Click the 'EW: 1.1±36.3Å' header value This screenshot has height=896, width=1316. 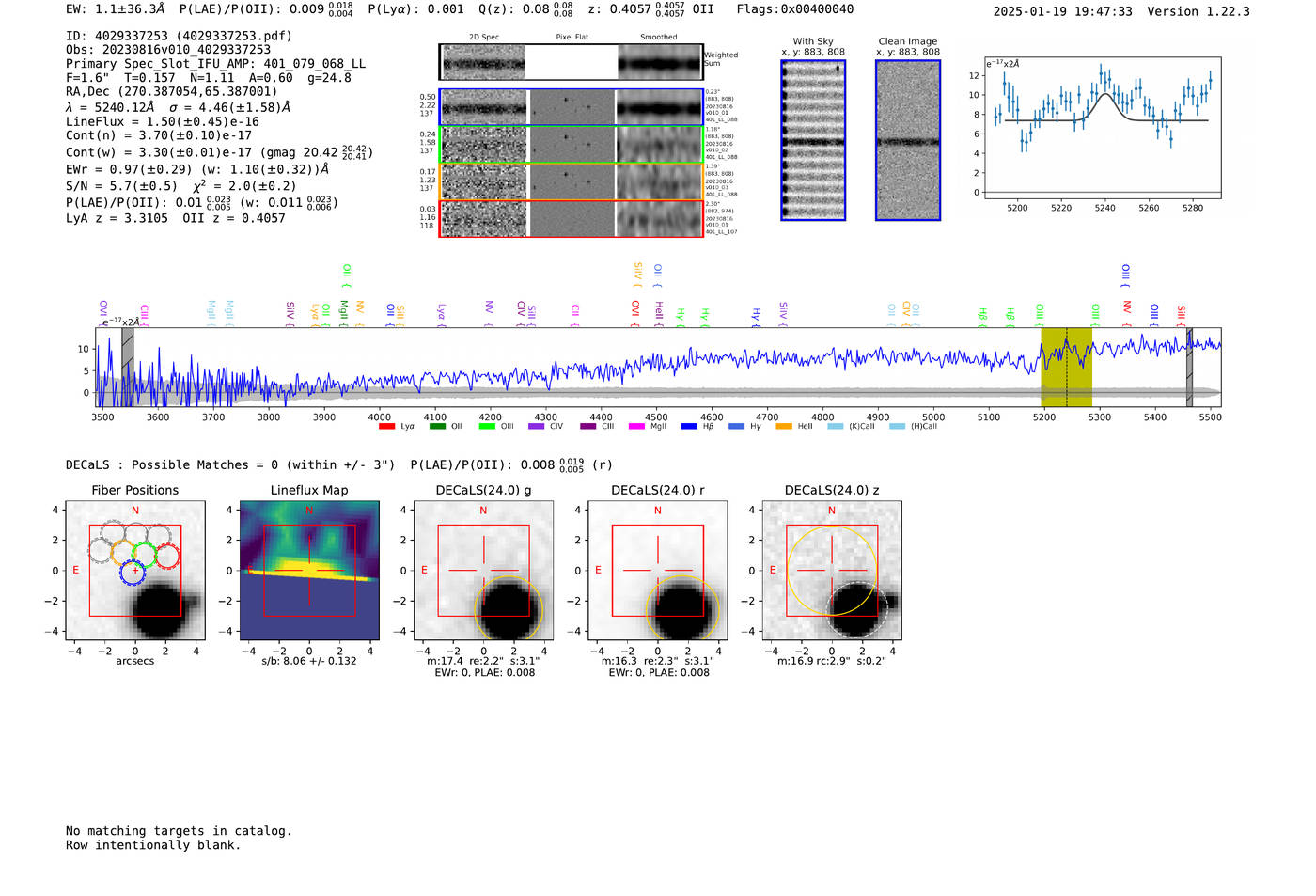(115, 8)
